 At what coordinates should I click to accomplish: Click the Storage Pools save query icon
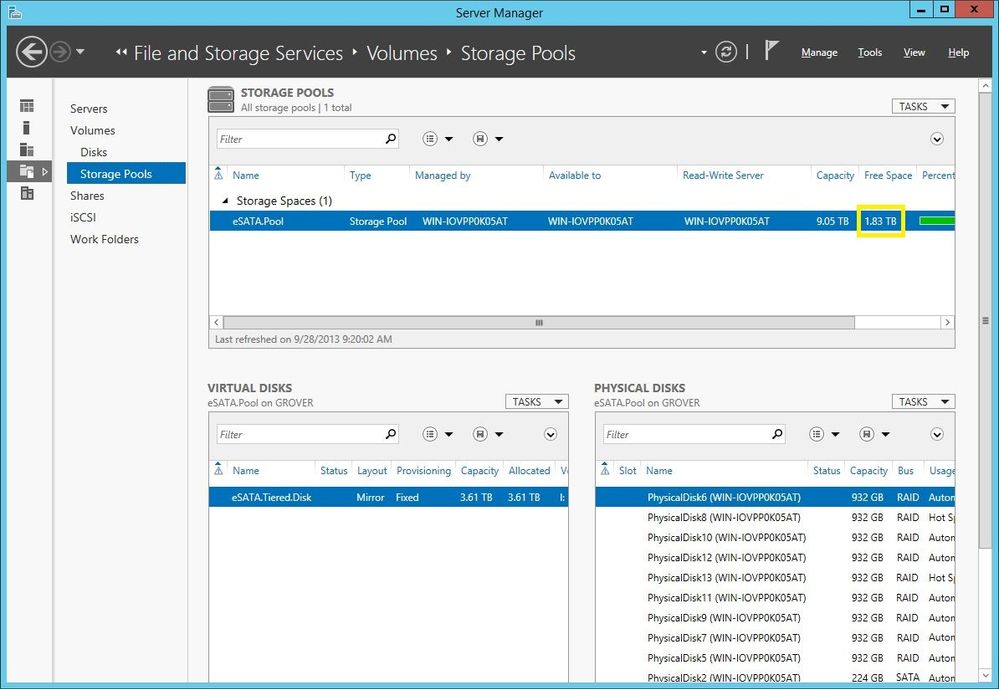(x=480, y=139)
